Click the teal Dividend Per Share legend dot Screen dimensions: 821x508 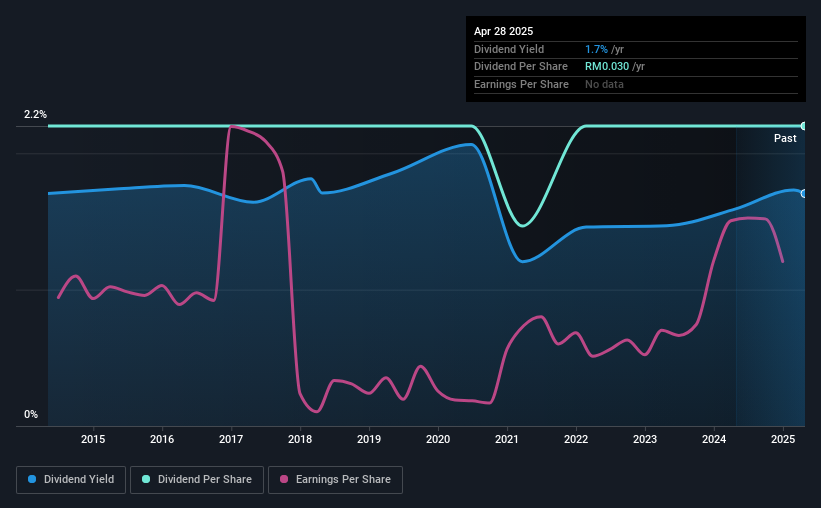pos(146,479)
